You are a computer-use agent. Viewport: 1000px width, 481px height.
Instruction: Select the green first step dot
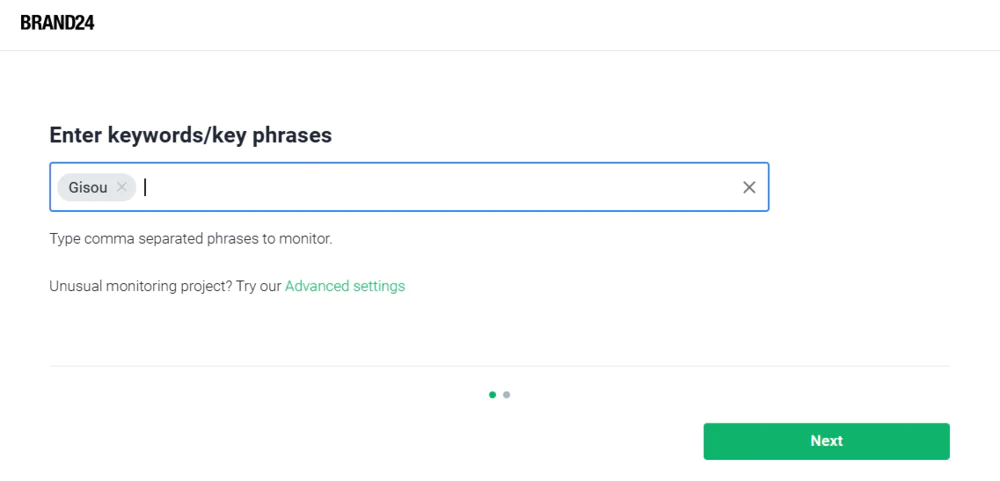coord(492,395)
